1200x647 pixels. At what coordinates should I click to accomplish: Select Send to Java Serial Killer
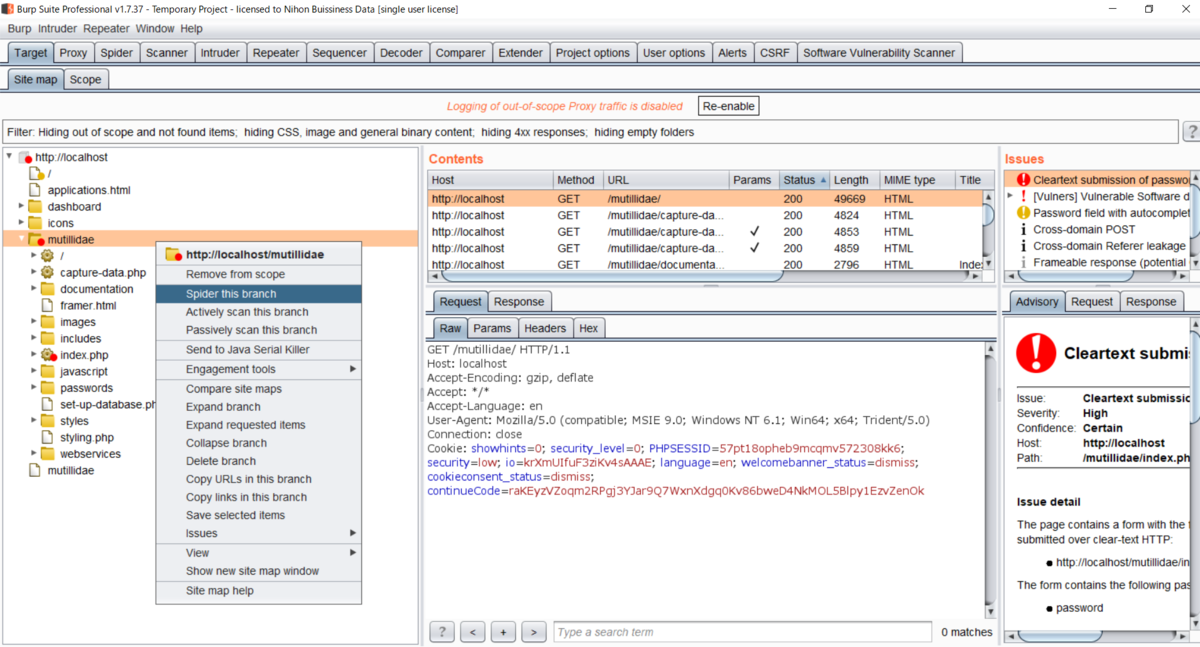[x=258, y=349]
